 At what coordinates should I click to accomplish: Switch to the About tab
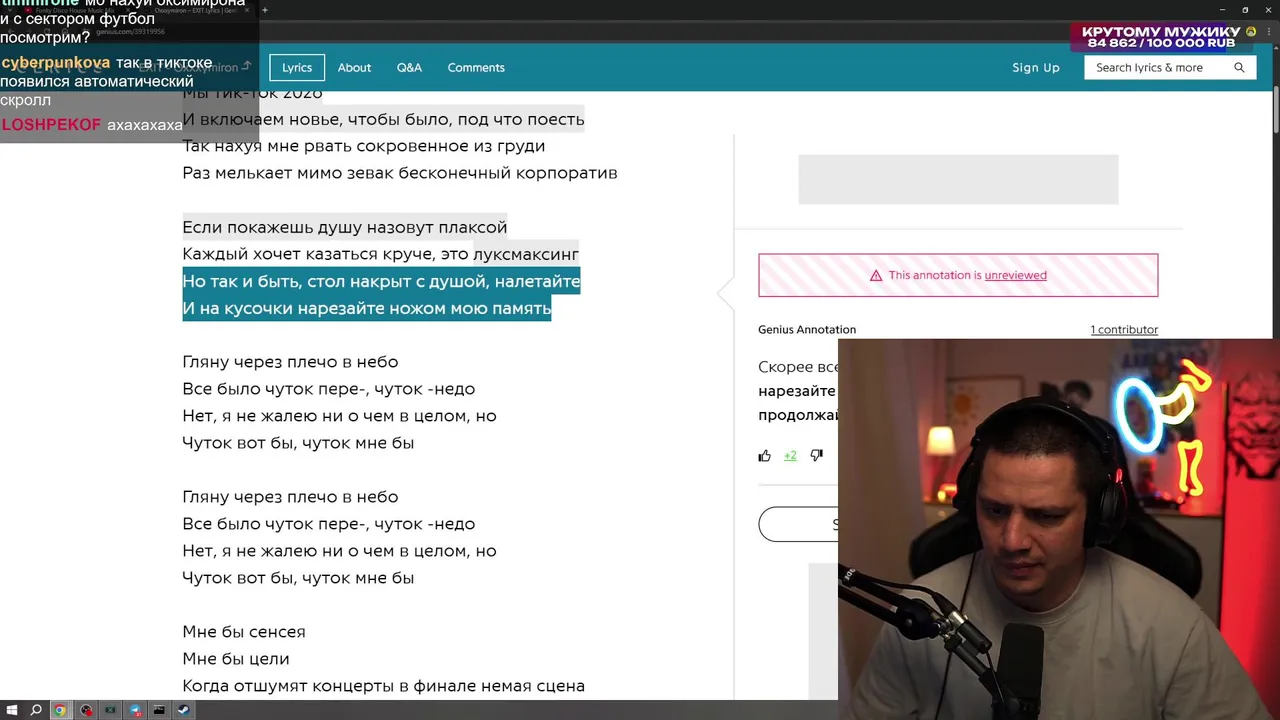[354, 68]
